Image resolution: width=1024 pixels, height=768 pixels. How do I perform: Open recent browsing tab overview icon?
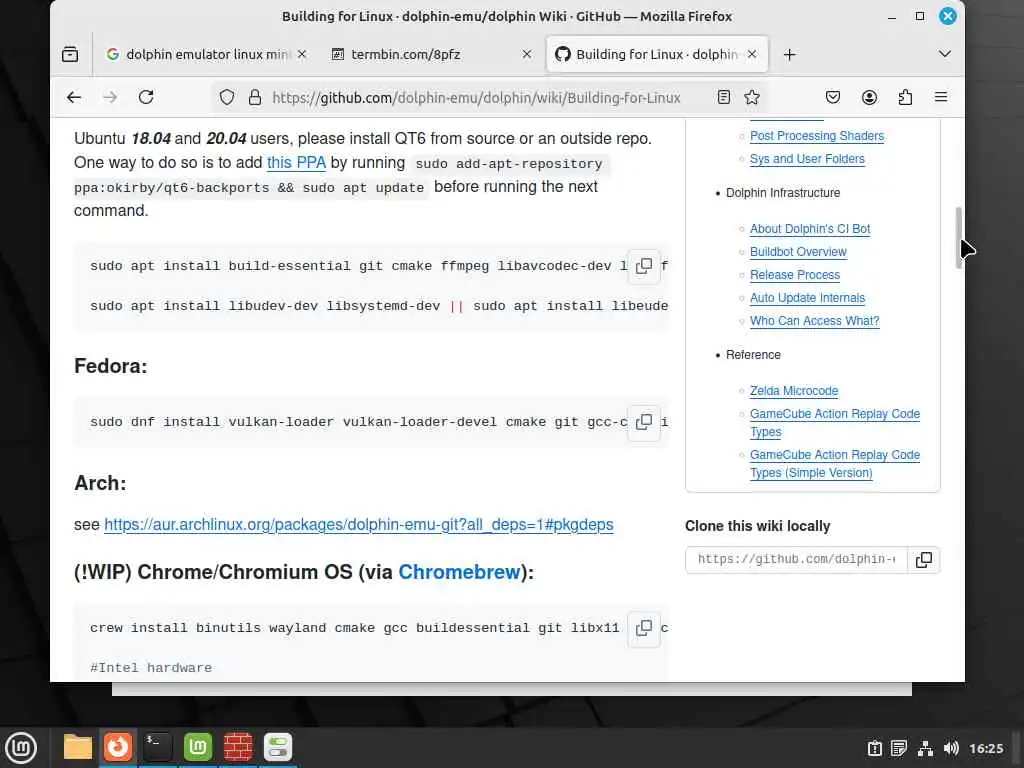[70, 54]
